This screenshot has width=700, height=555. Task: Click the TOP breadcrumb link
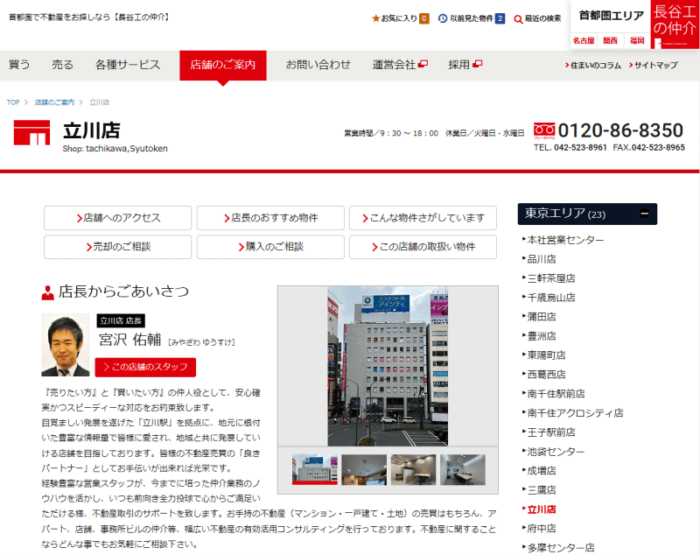pyautogui.click(x=13, y=102)
